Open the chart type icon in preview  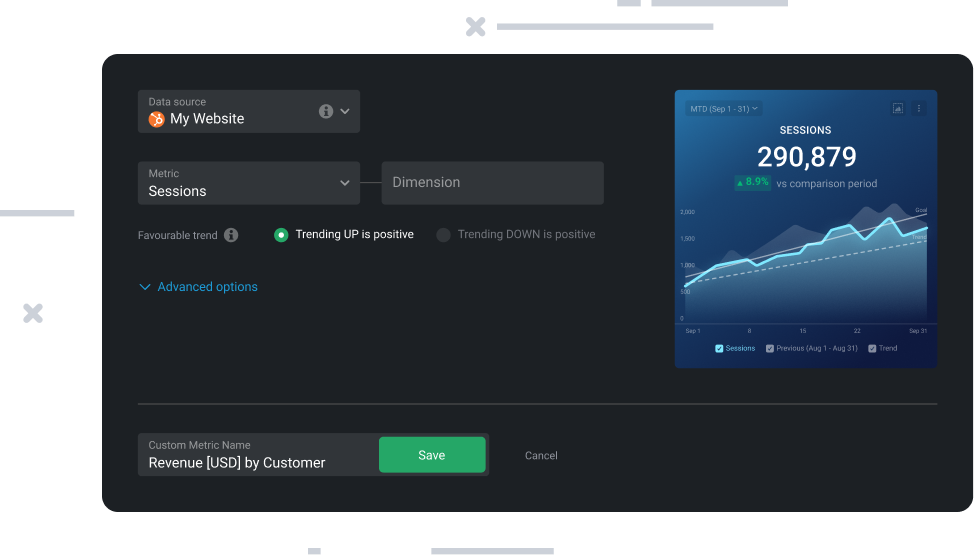tap(897, 108)
